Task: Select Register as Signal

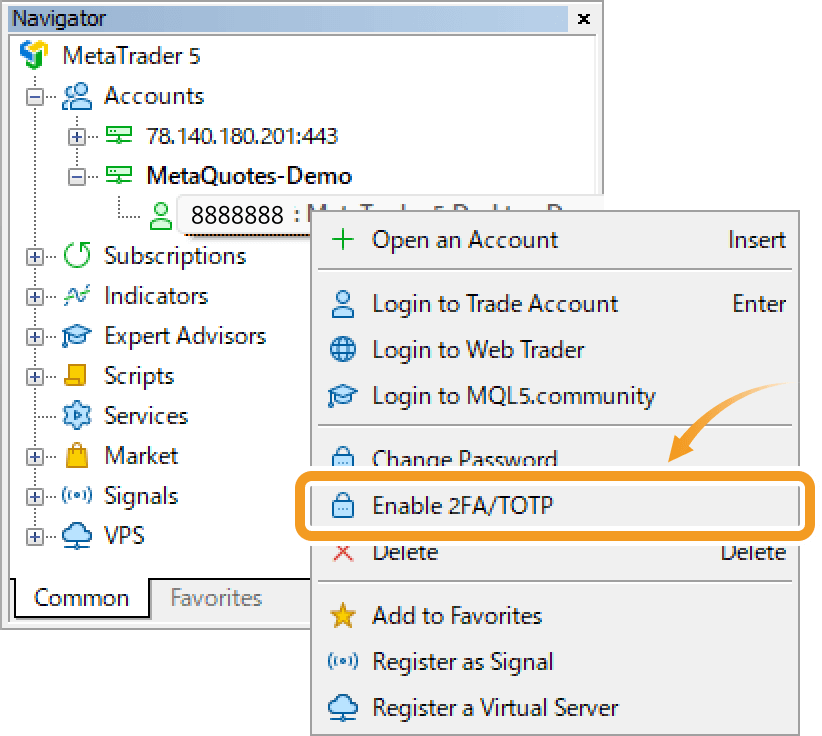Action: coord(555,661)
